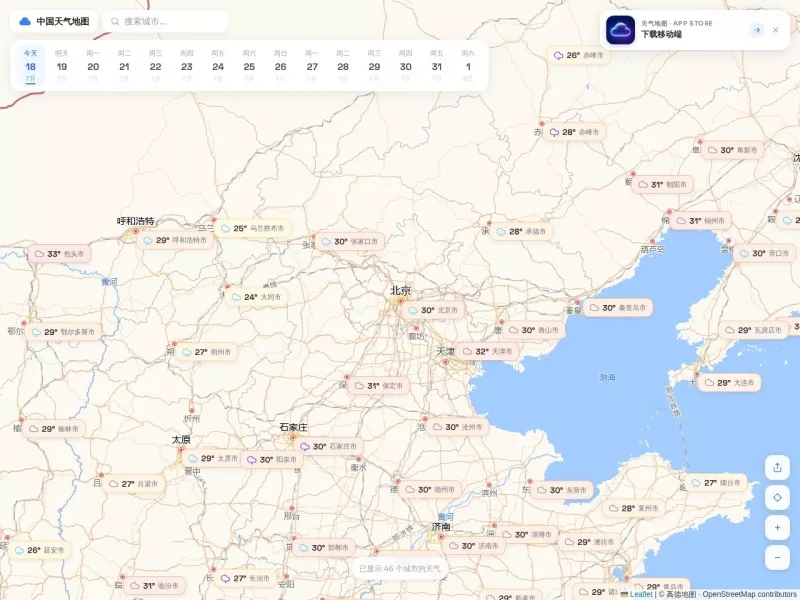Click the 葫芦岛 red city marker
The image size is (800, 600).
(652, 241)
